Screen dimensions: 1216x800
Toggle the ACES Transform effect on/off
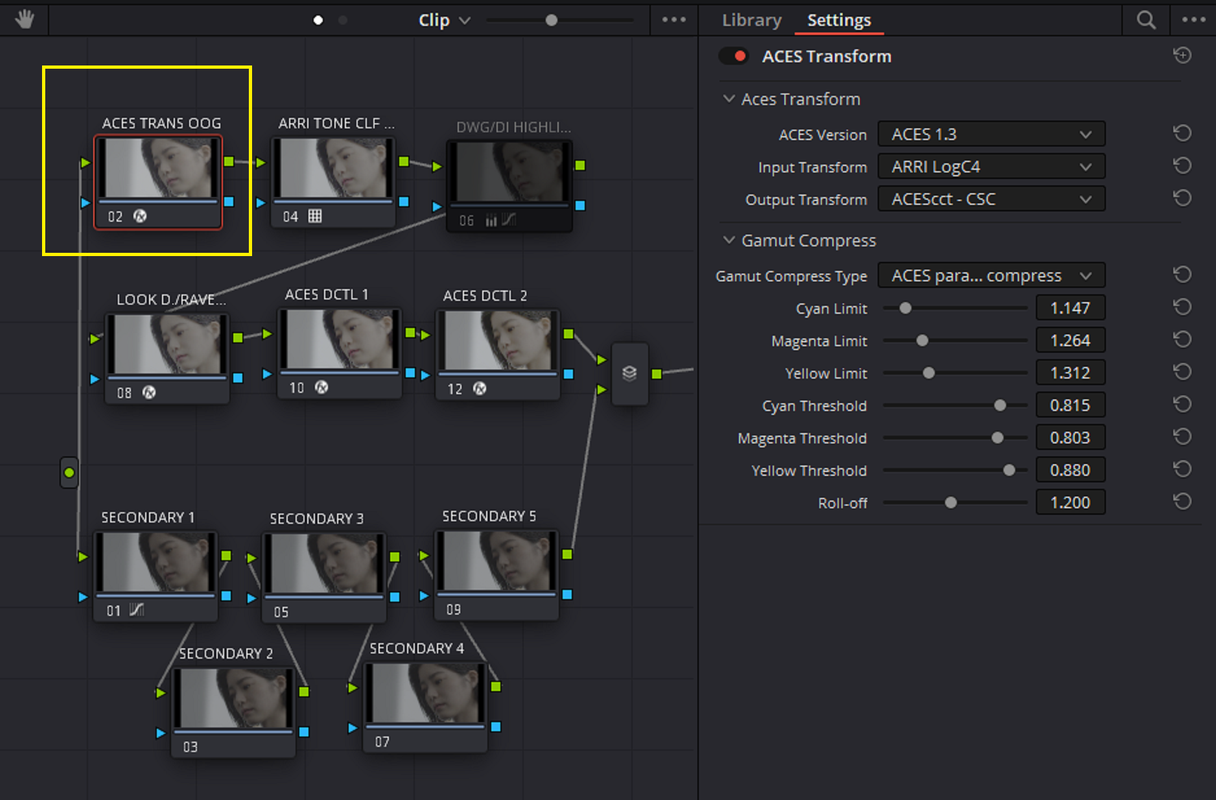[734, 56]
